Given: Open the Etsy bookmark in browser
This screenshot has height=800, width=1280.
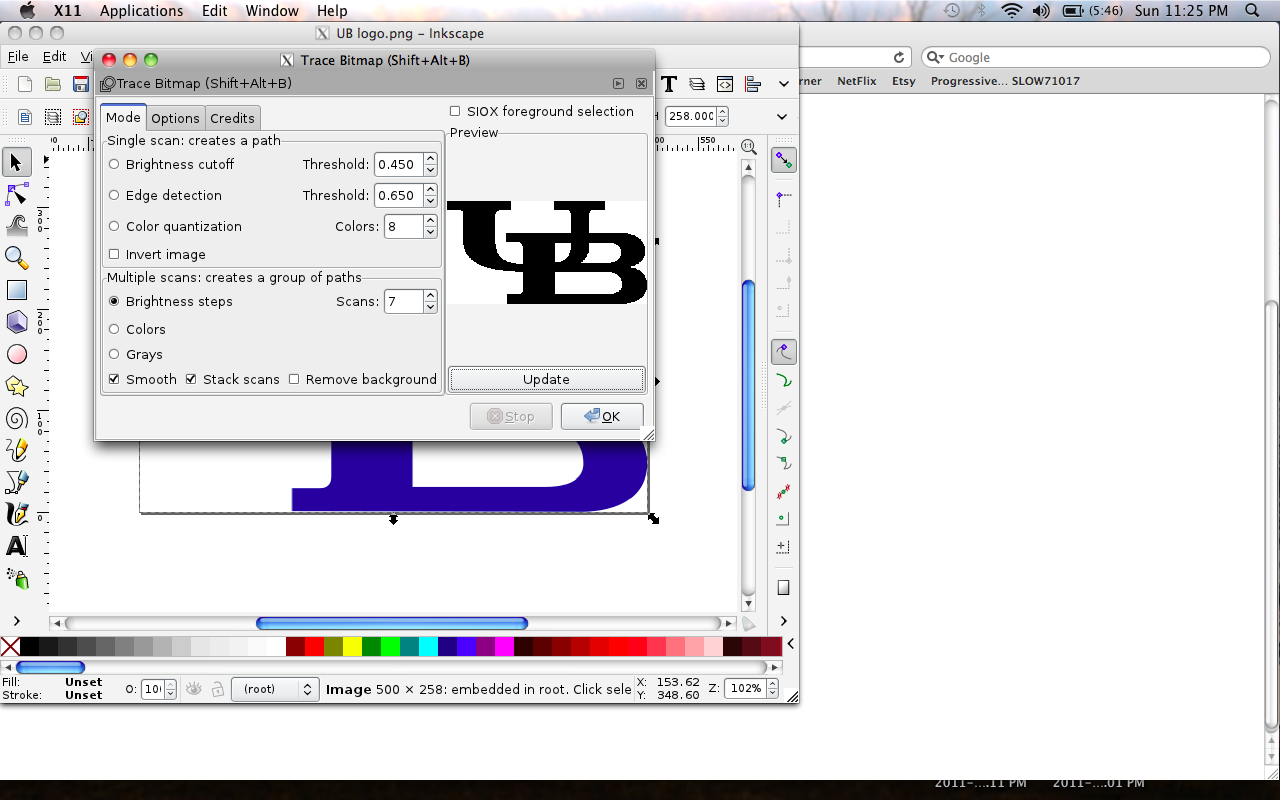Looking at the screenshot, I should pyautogui.click(x=904, y=81).
